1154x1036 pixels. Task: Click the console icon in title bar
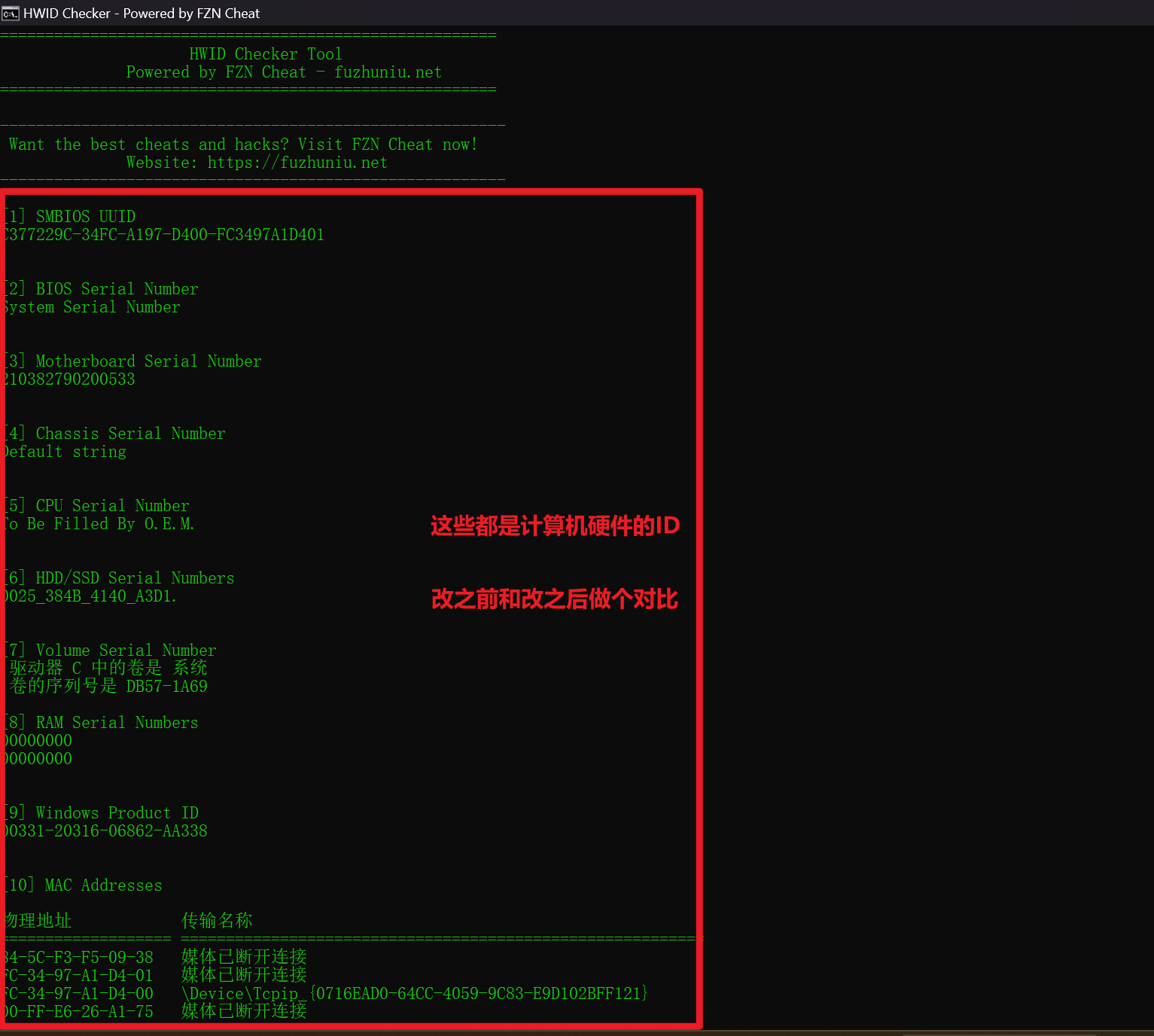pos(11,14)
